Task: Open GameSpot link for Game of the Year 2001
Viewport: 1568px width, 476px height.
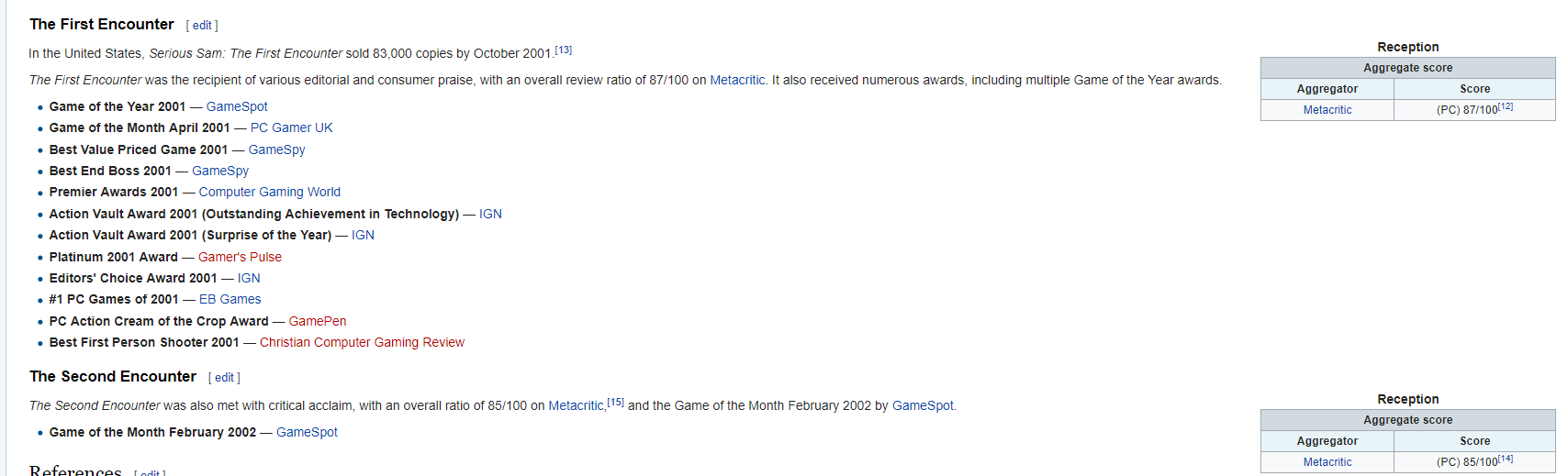Action: click(x=237, y=107)
